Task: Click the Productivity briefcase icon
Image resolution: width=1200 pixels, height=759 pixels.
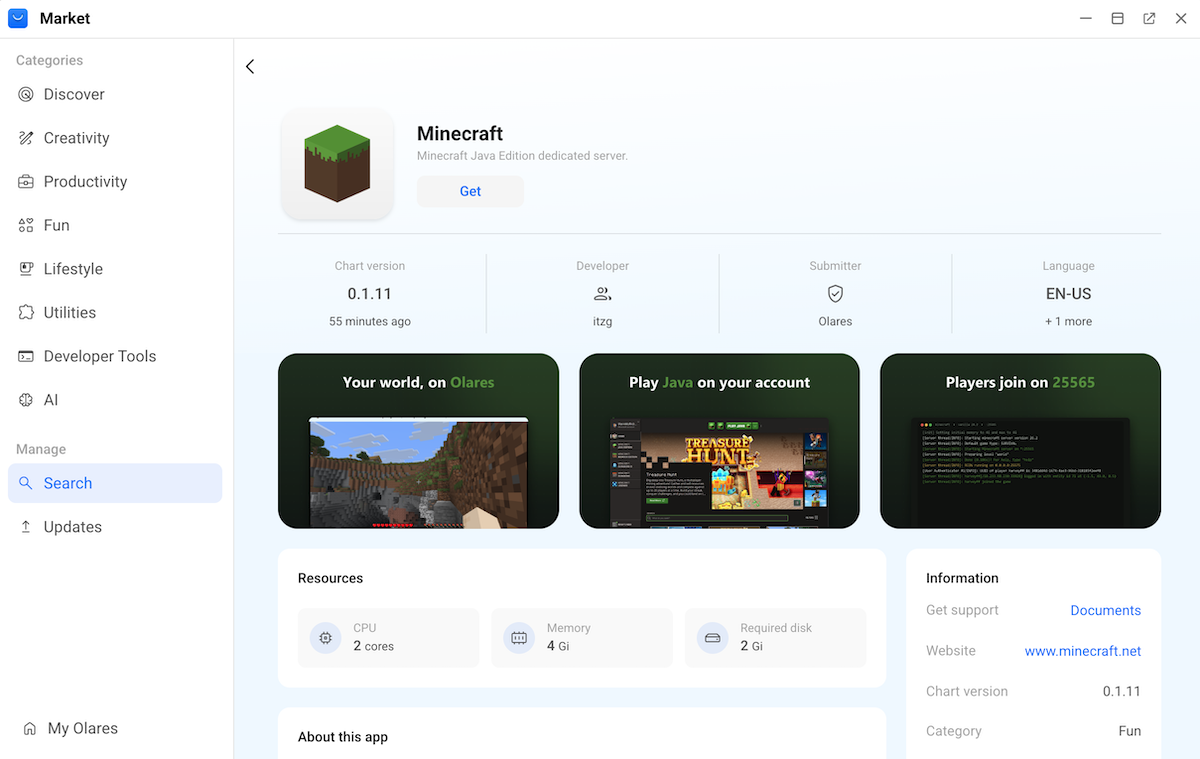Action: point(26,181)
